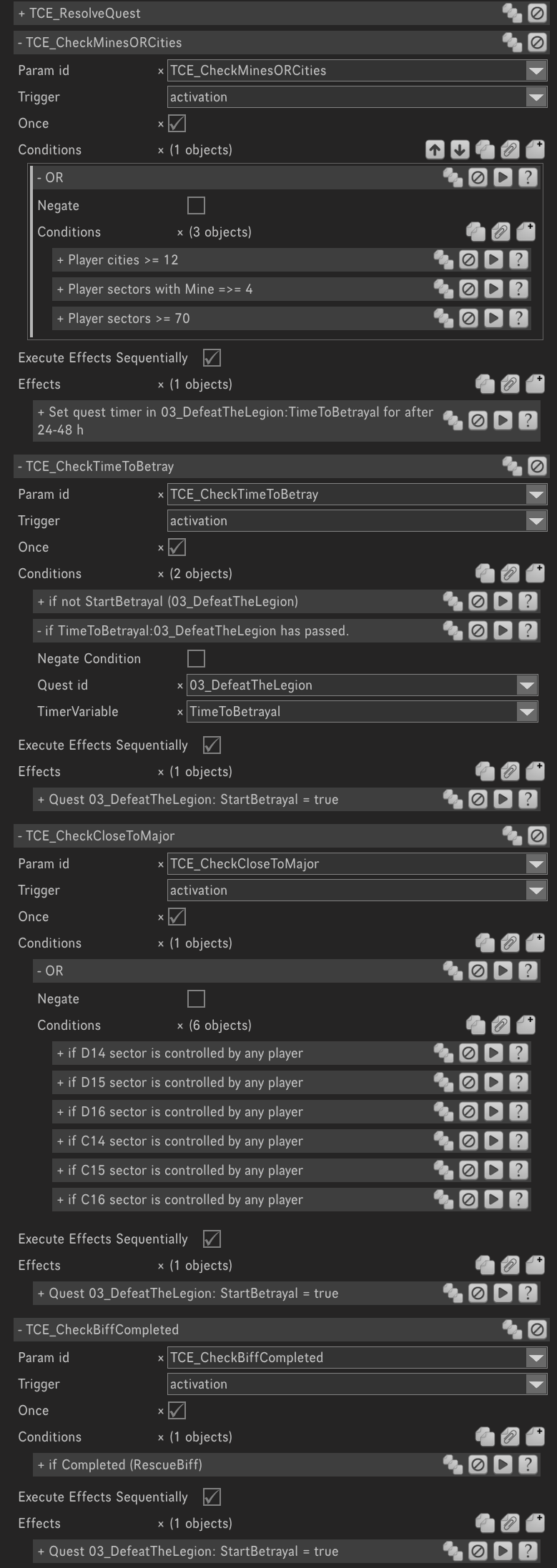
Task: Toggle Execute Effects Sequentially in TCE_CheckBiffCompleted
Action: [x=212, y=1497]
